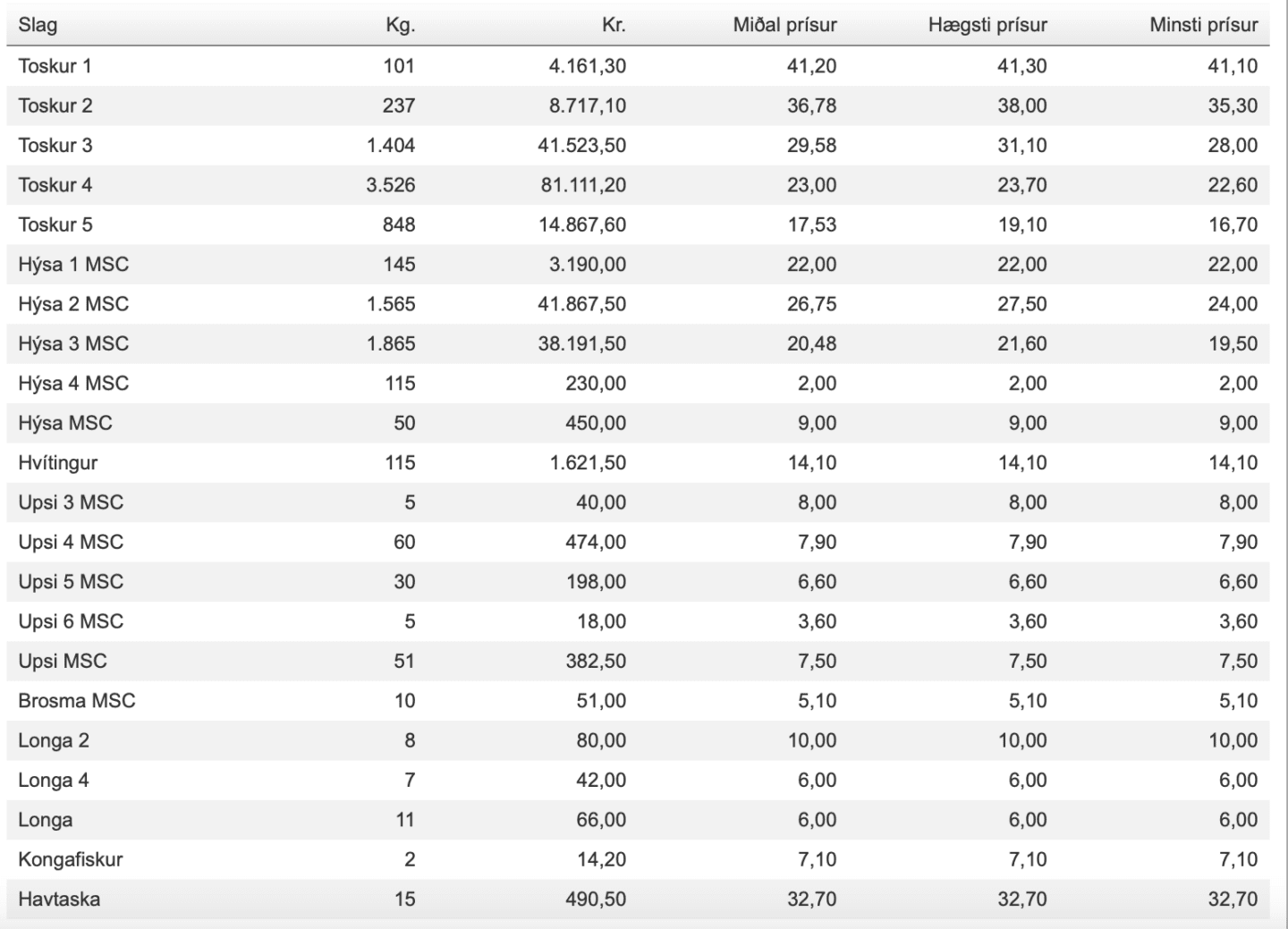
Task: Click the Kr. column header
Action: click(x=614, y=25)
